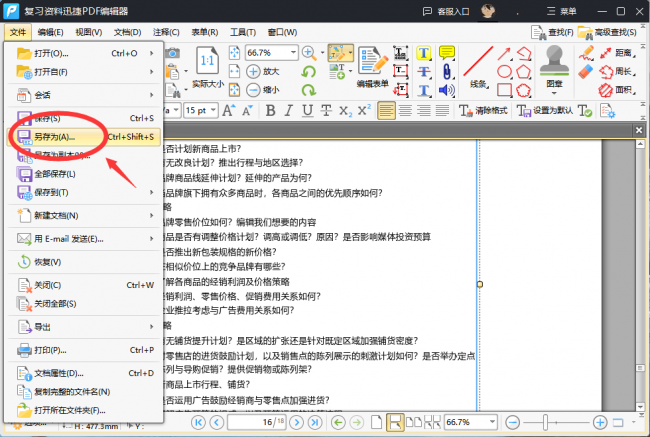Open the 注释(C) menu

coord(166,32)
